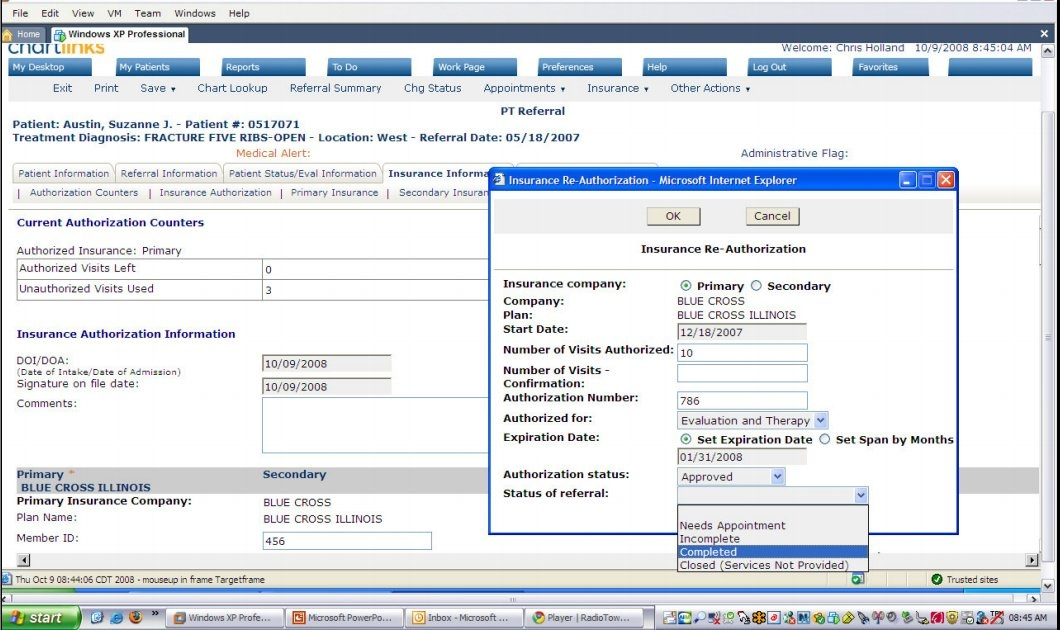Switch to the Microsoft PowerPoint taskbar item
This screenshot has height=630, width=1060.
(345, 618)
